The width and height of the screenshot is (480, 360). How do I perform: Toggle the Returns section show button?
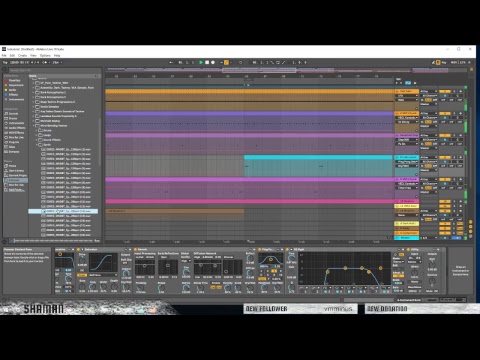[x=471, y=226]
